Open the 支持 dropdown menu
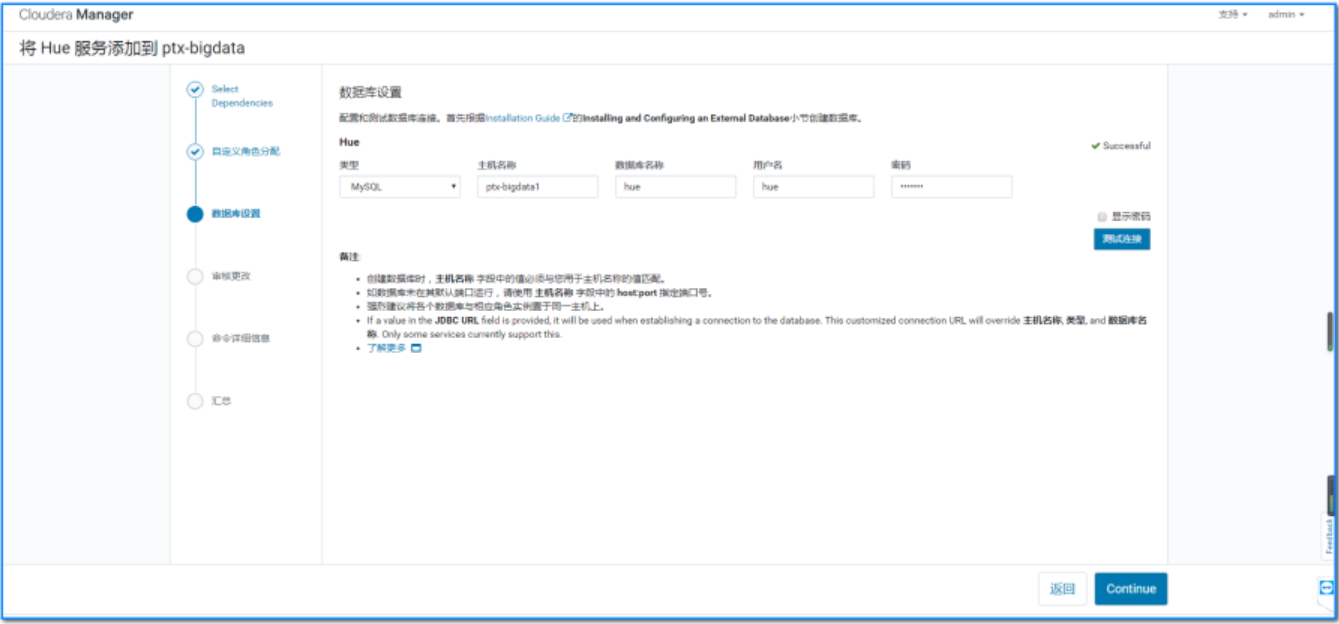The height and width of the screenshot is (624, 1339). [x=1232, y=15]
